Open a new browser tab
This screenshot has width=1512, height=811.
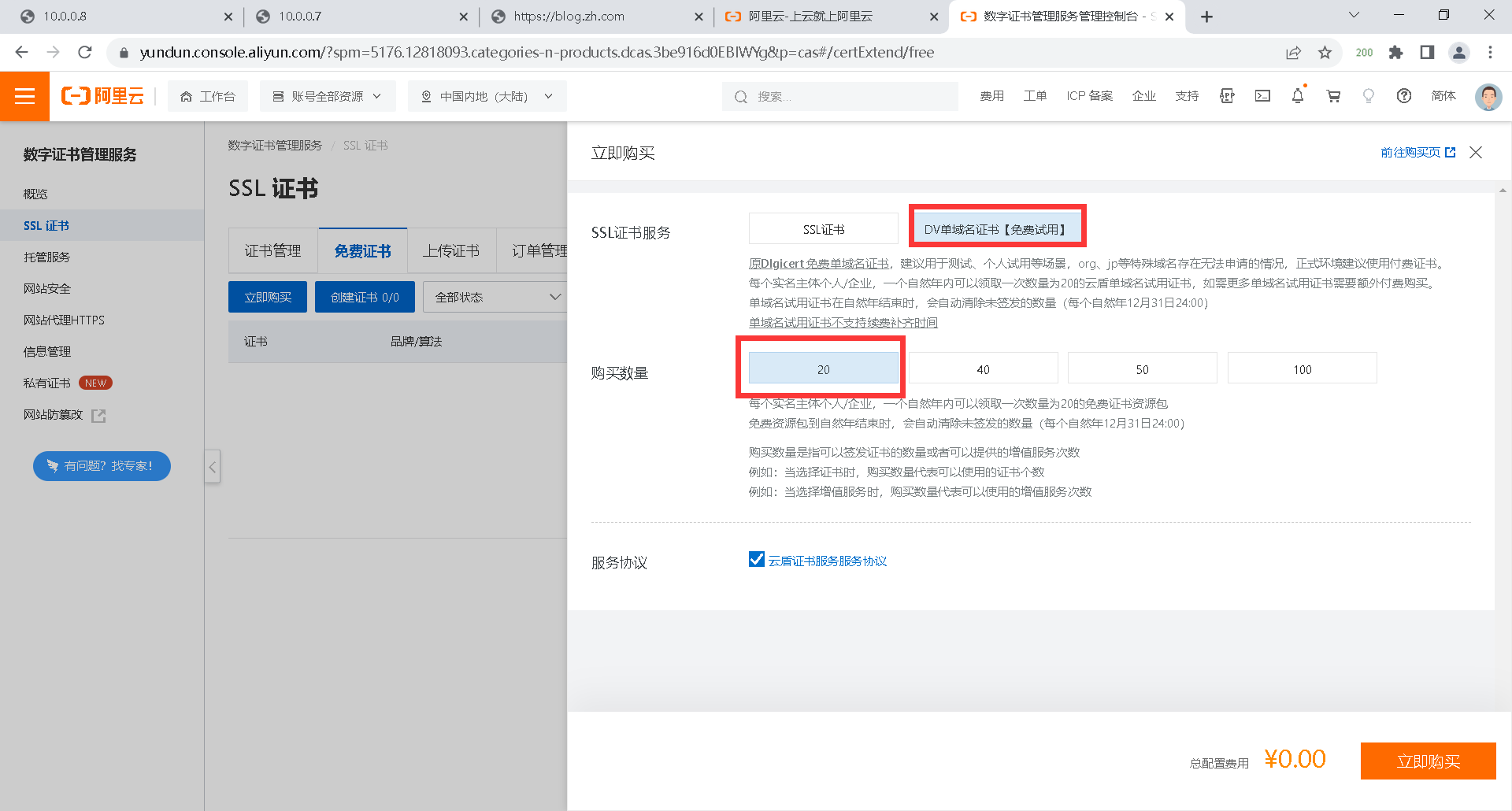1206,17
